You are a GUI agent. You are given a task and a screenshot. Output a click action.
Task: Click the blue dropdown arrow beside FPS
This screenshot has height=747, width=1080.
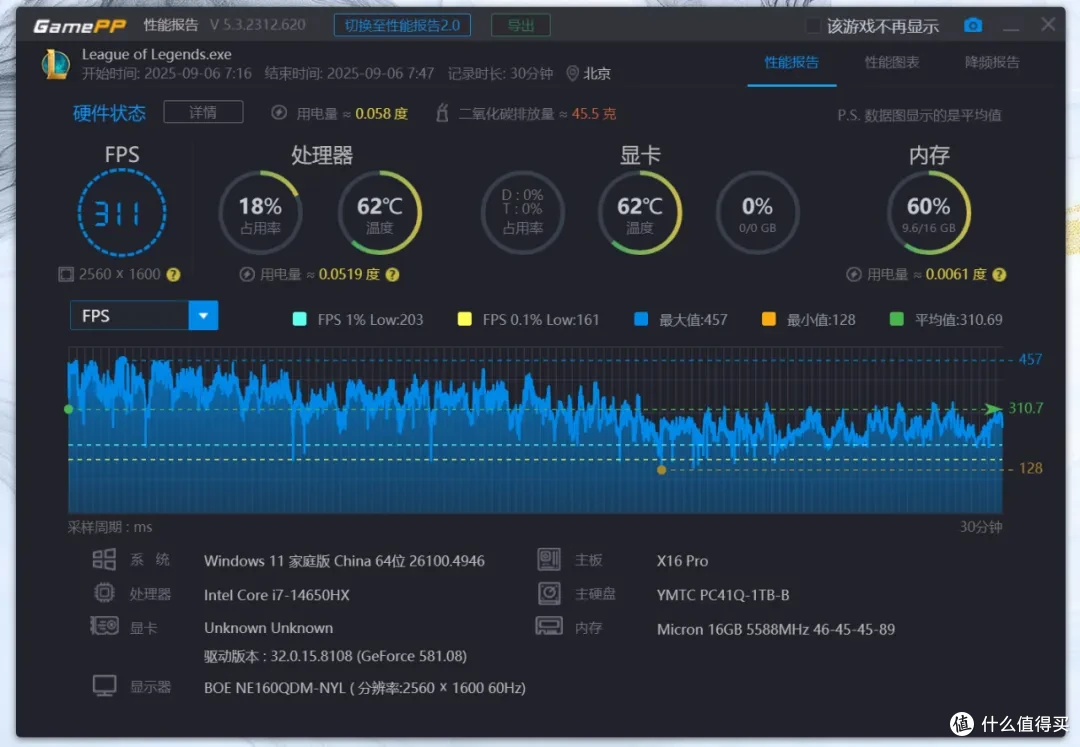coord(203,315)
